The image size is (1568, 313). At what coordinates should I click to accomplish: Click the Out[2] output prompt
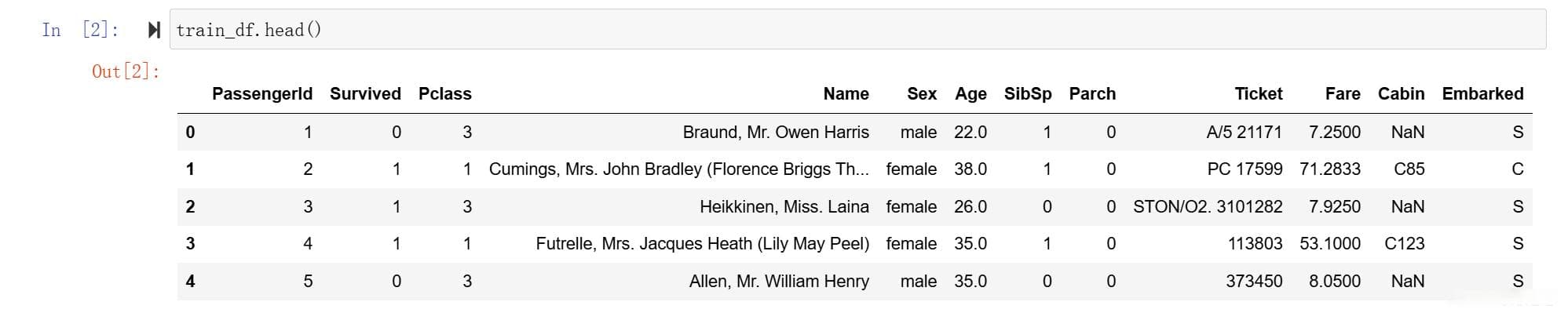126,71
